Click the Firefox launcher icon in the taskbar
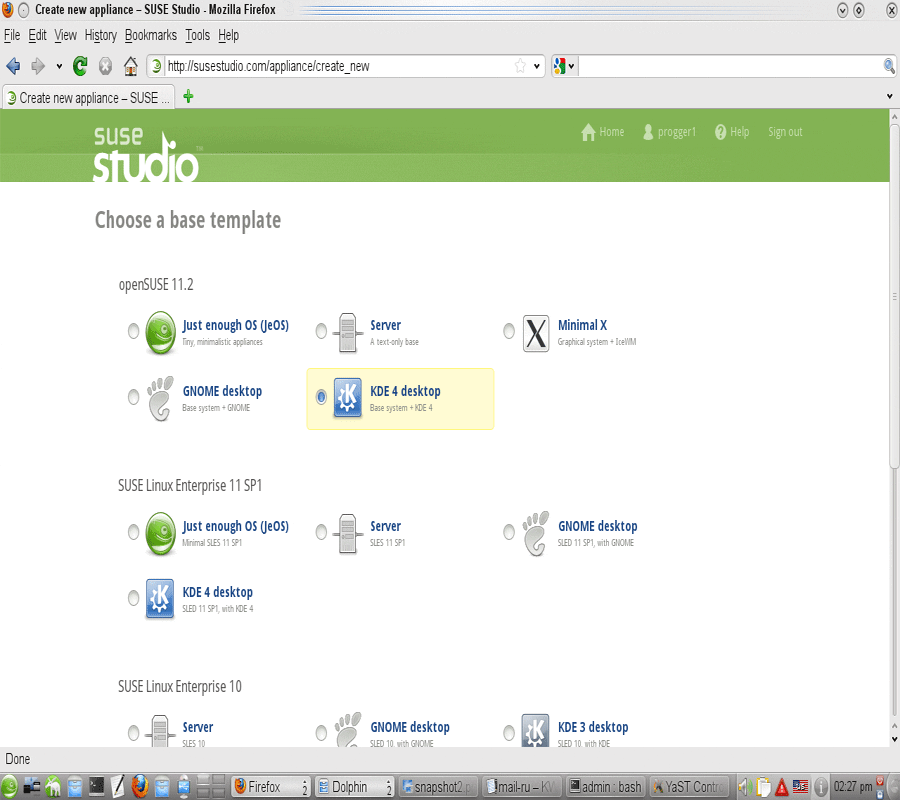This screenshot has height=800, width=900. (x=139, y=786)
